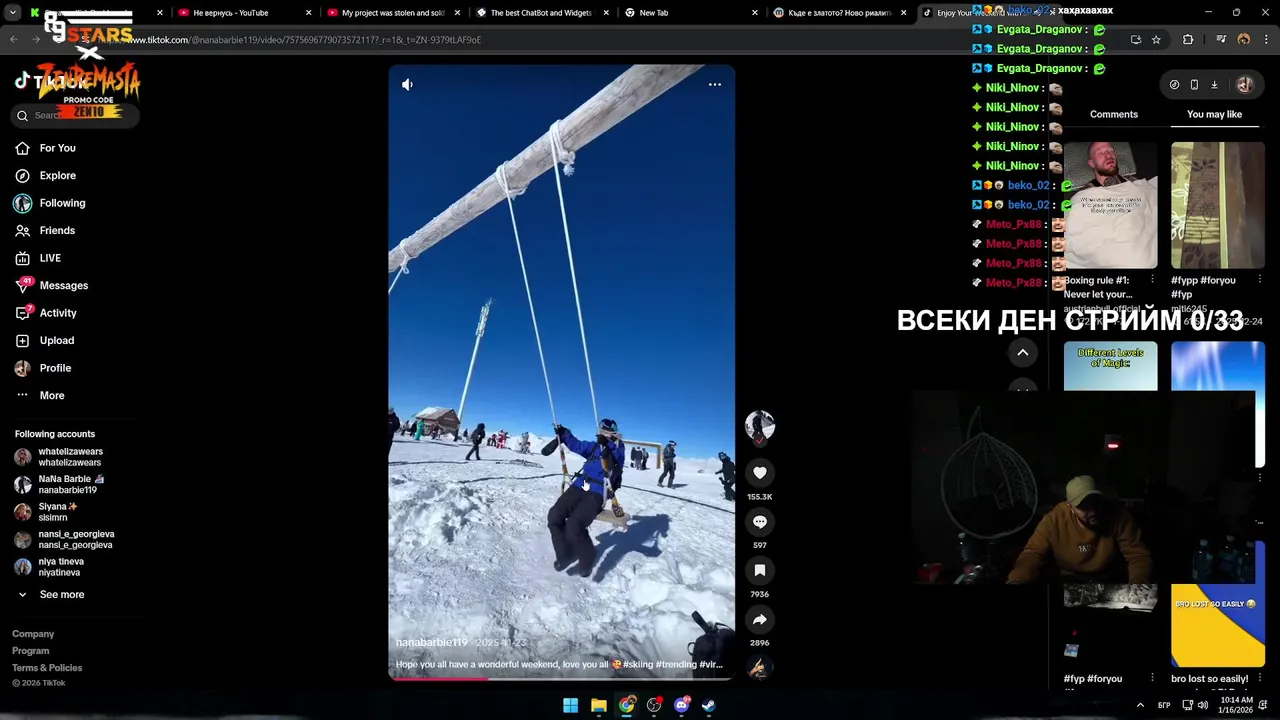Open the TikTok coins icon in top pill
Viewport: 1280px width, 720px height.
click(1174, 85)
